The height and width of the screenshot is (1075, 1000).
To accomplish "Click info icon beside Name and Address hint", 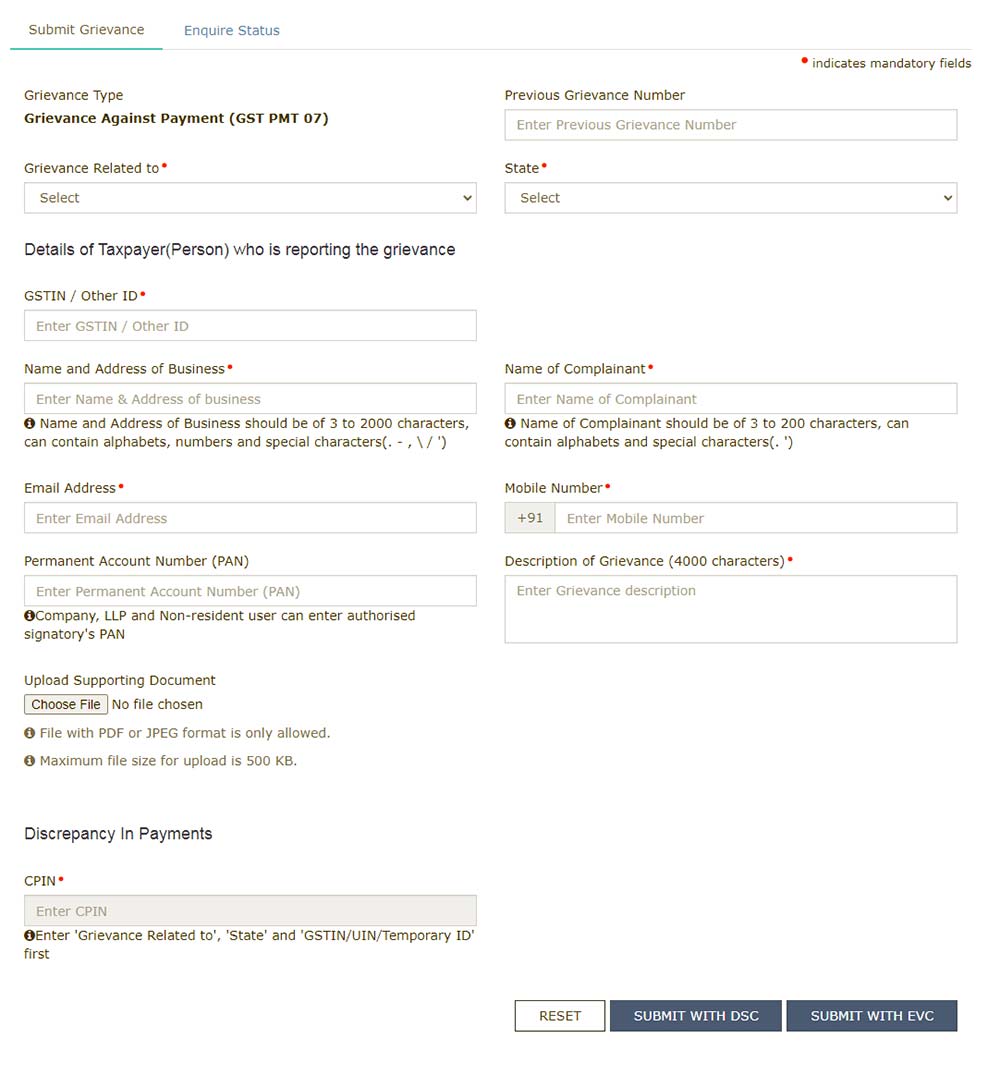I will click(x=30, y=424).
